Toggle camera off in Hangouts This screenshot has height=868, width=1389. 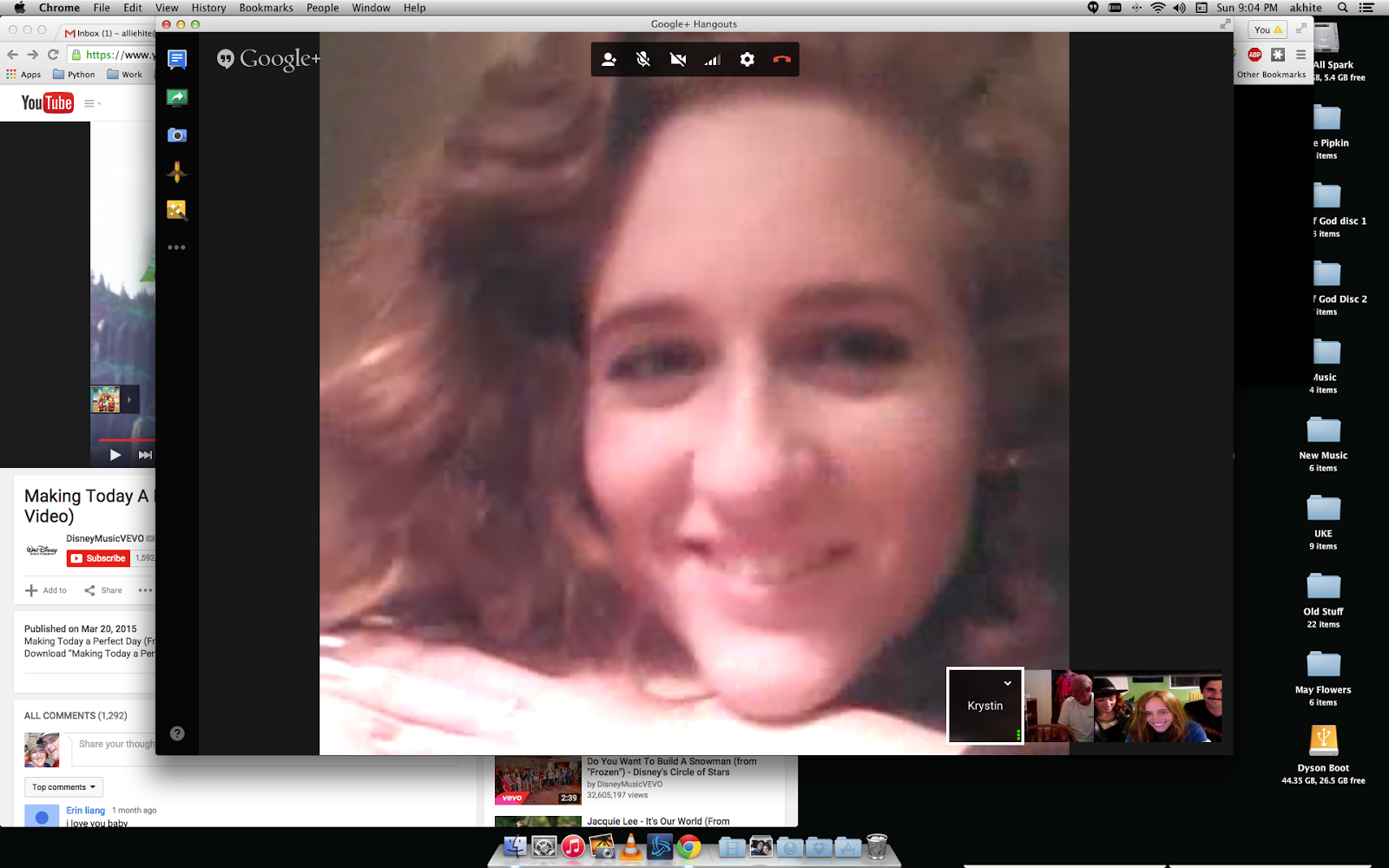point(678,60)
